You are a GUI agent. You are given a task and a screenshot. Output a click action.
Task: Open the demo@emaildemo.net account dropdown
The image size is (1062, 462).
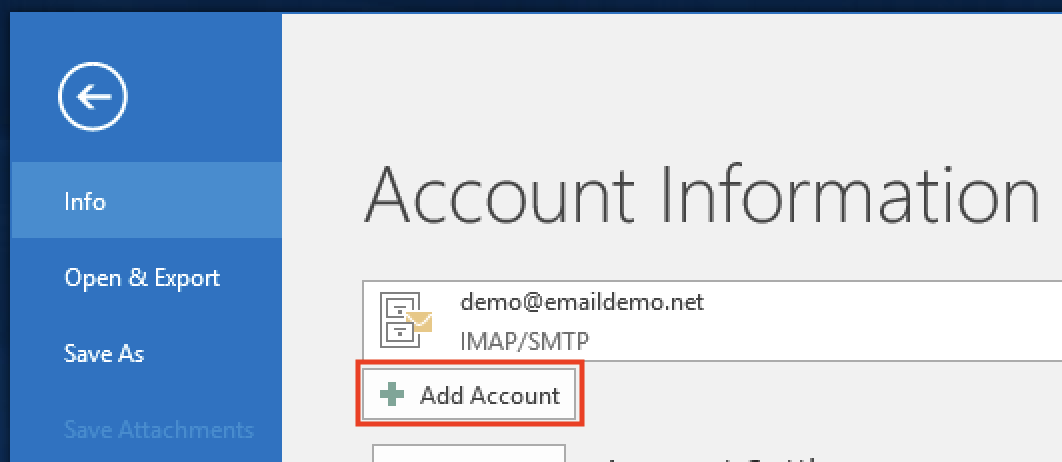tap(712, 320)
